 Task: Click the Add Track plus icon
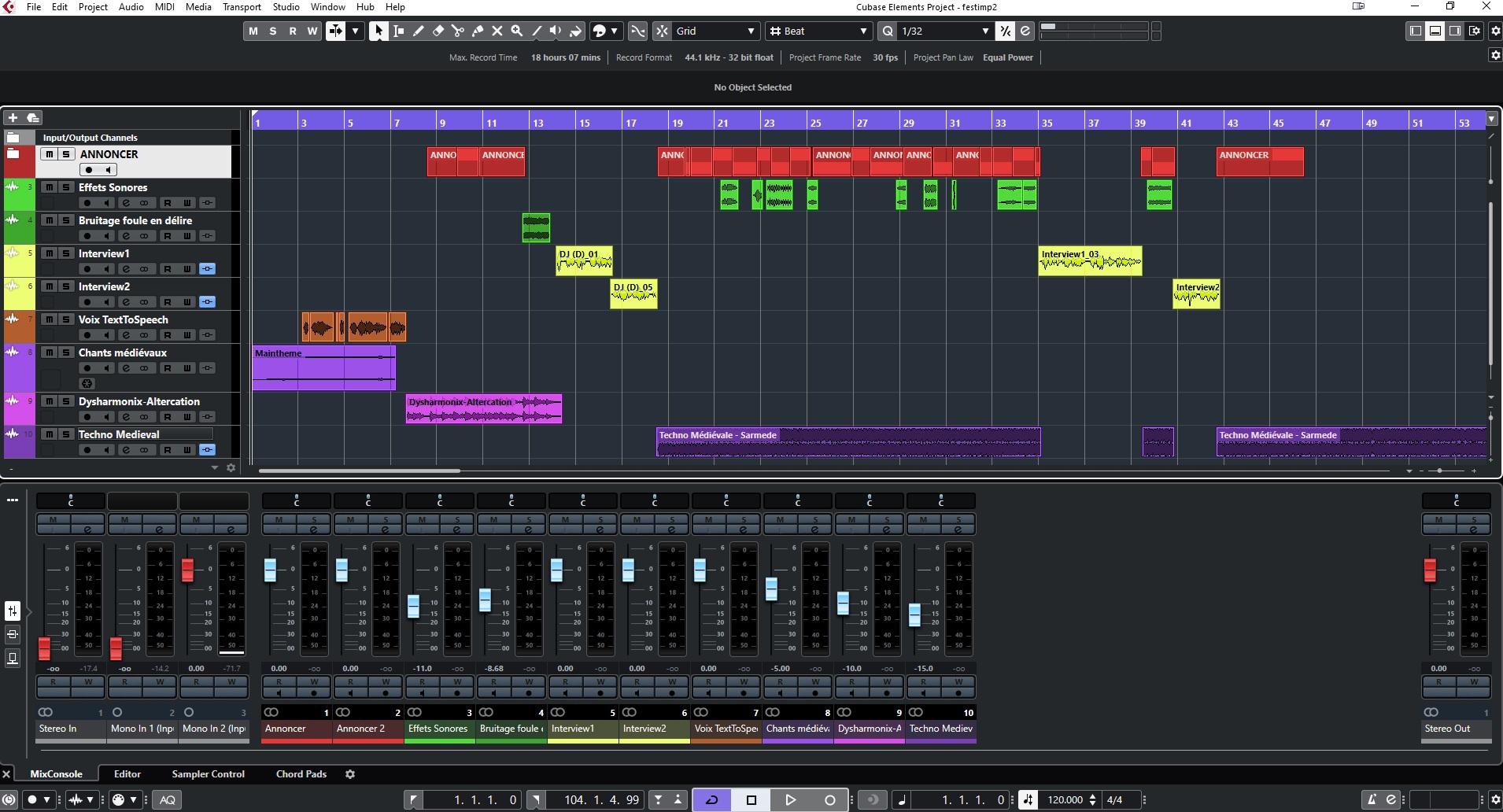point(13,118)
